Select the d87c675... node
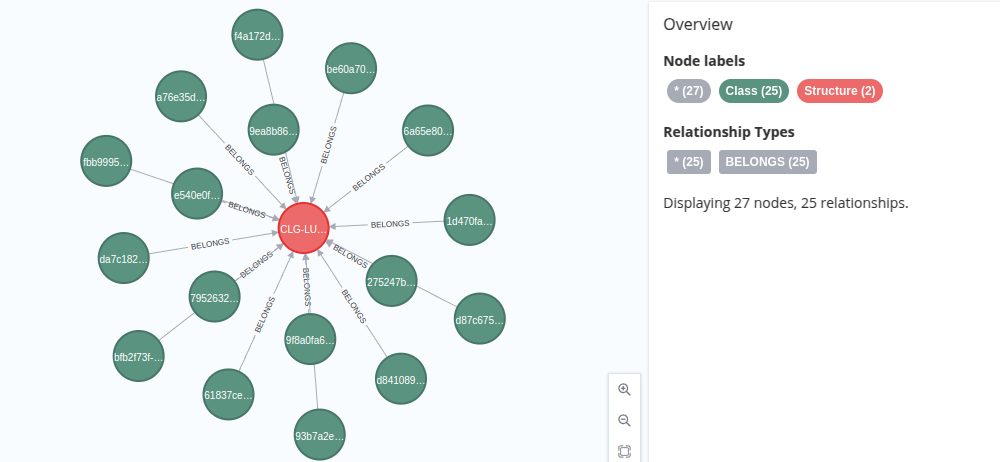The width and height of the screenshot is (1000, 462). (x=480, y=319)
